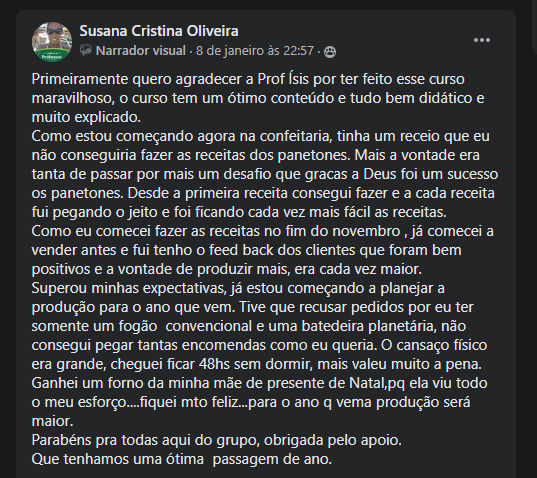
Task: Click the words muito explicado in third line
Action: [x=86, y=117]
